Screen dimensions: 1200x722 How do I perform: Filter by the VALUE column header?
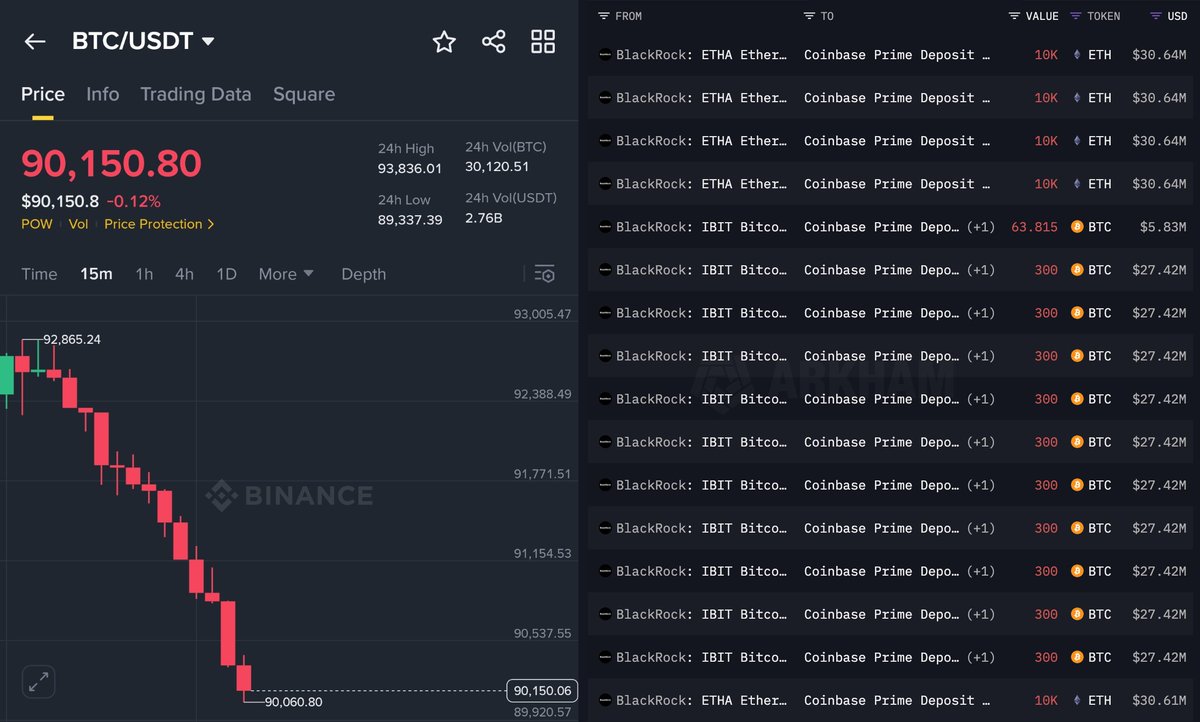tap(1034, 16)
